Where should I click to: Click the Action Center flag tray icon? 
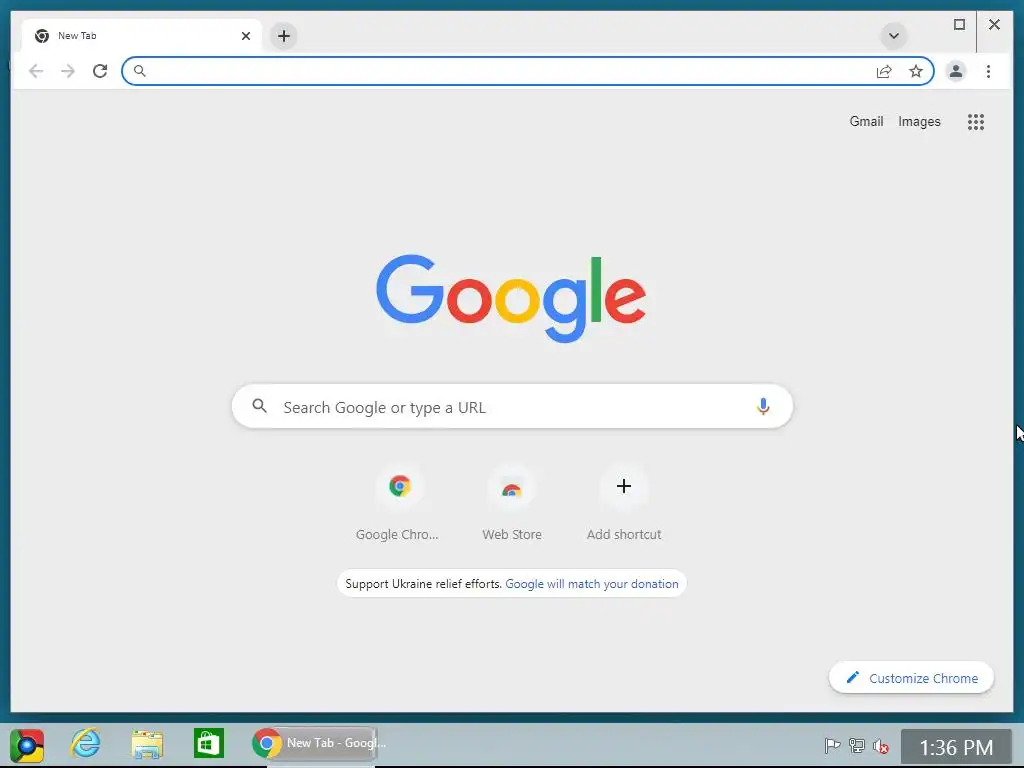(x=832, y=746)
